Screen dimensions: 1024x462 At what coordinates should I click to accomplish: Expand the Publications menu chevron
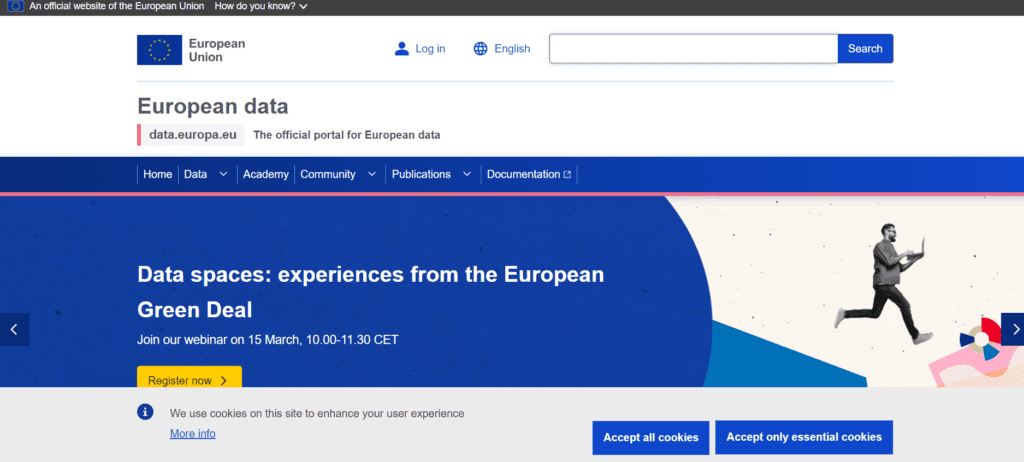467,174
